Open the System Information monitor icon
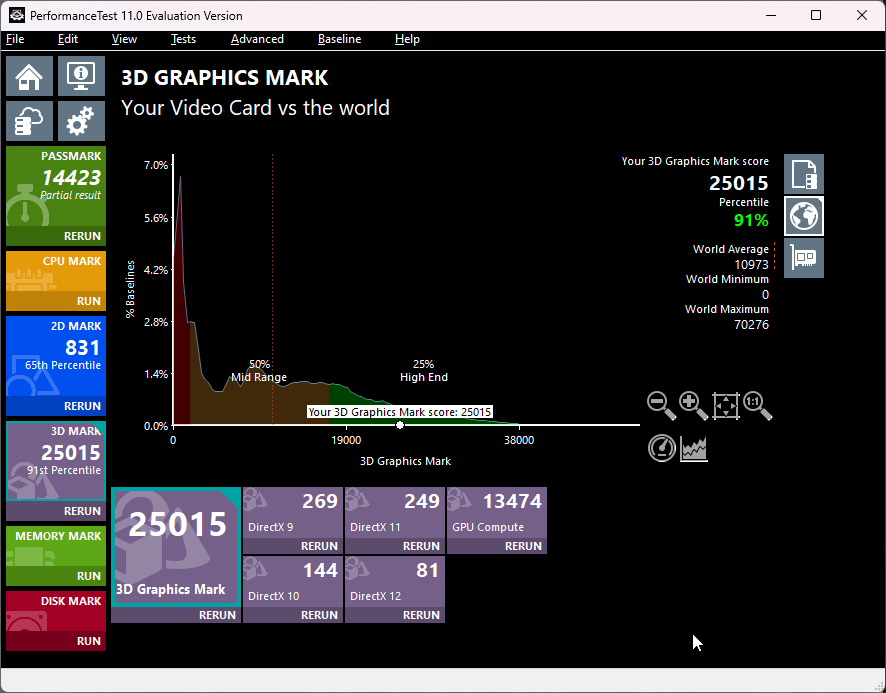The height and width of the screenshot is (693, 886). coord(81,76)
